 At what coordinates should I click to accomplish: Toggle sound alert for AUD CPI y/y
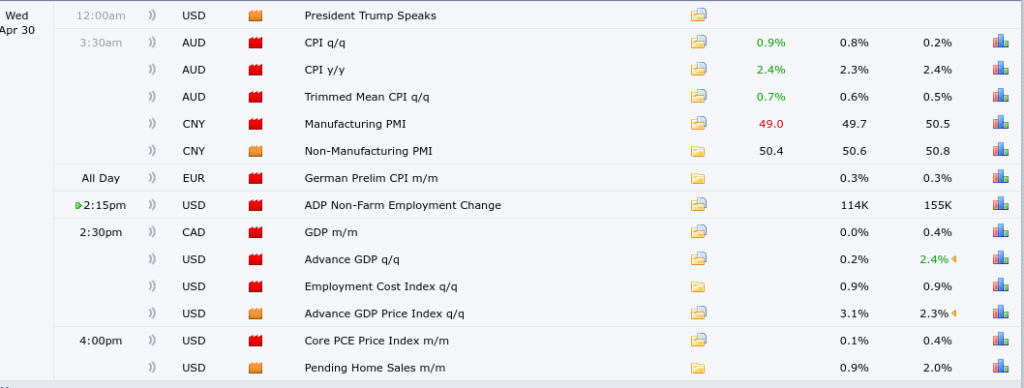coord(152,69)
